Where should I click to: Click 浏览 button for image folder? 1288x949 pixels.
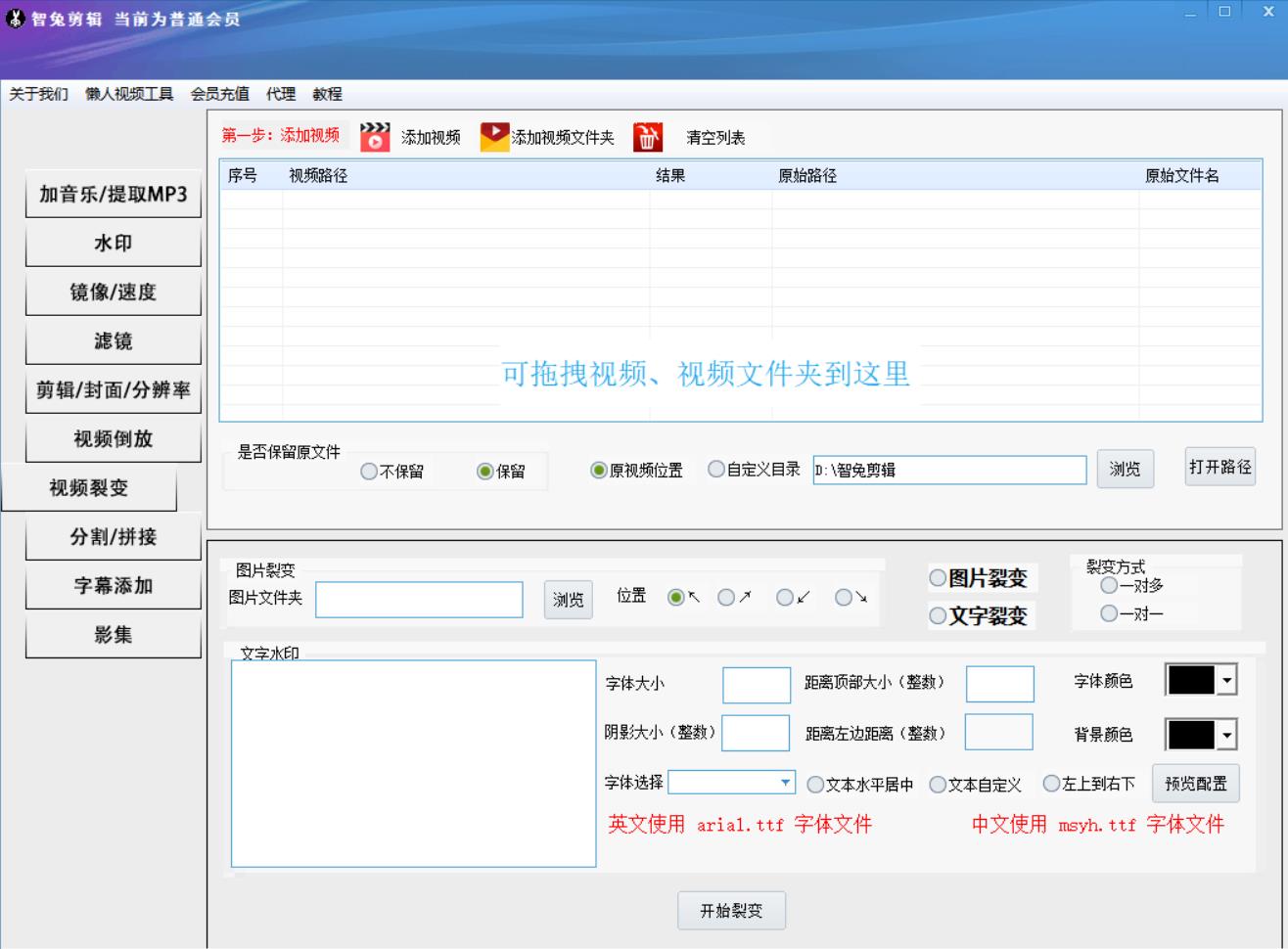[568, 600]
